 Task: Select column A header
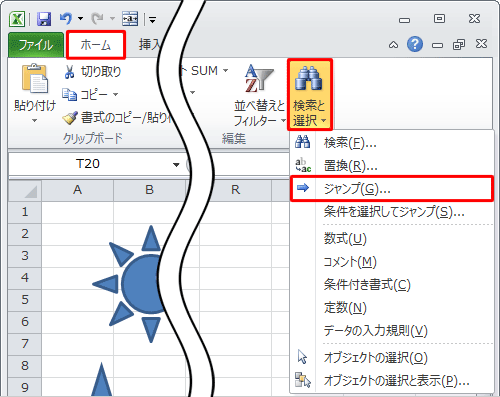coord(78,190)
